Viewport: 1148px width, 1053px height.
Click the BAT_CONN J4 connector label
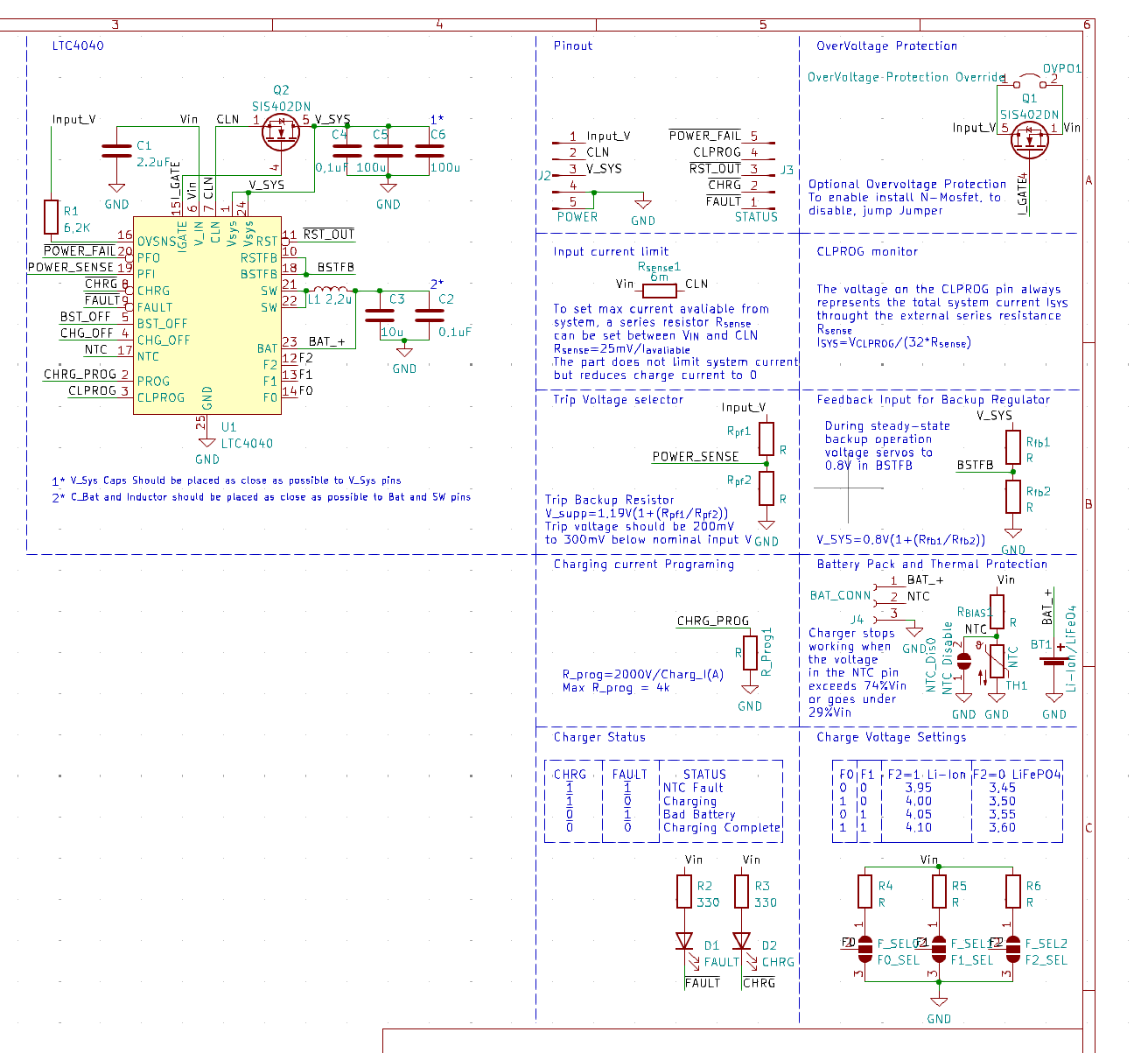(840, 595)
